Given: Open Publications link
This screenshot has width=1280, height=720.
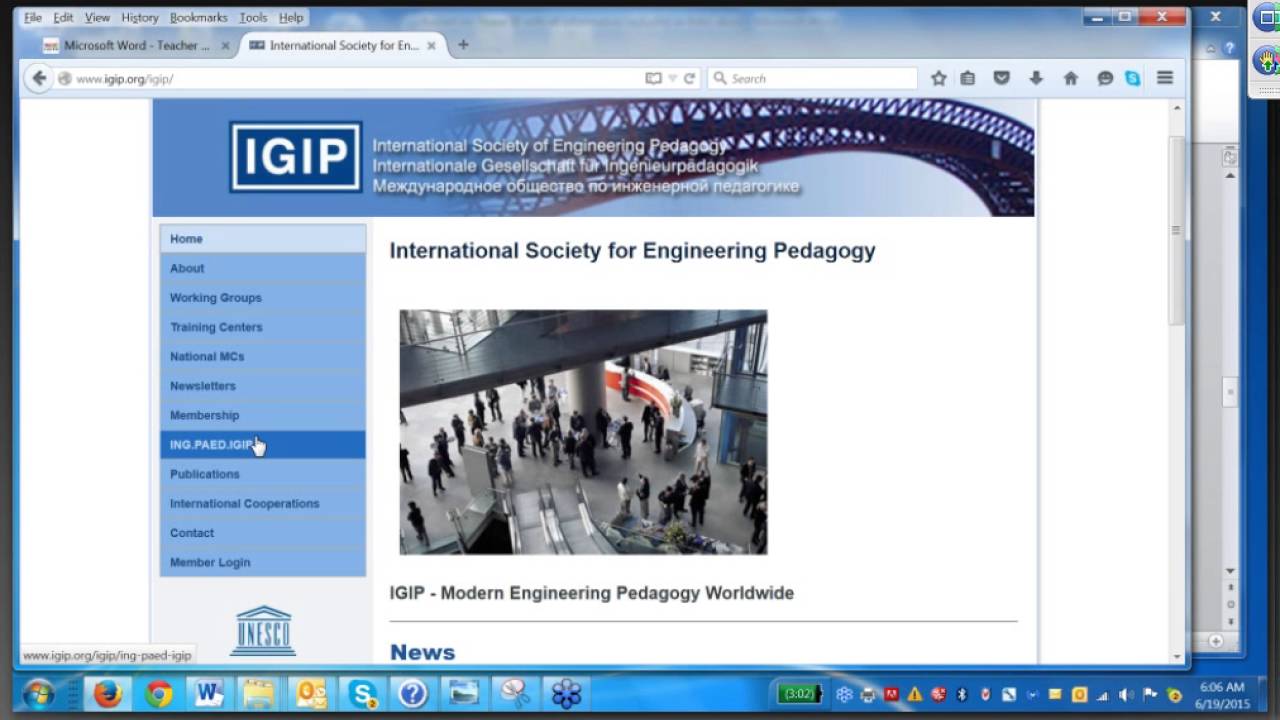Looking at the screenshot, I should (x=263, y=474).
